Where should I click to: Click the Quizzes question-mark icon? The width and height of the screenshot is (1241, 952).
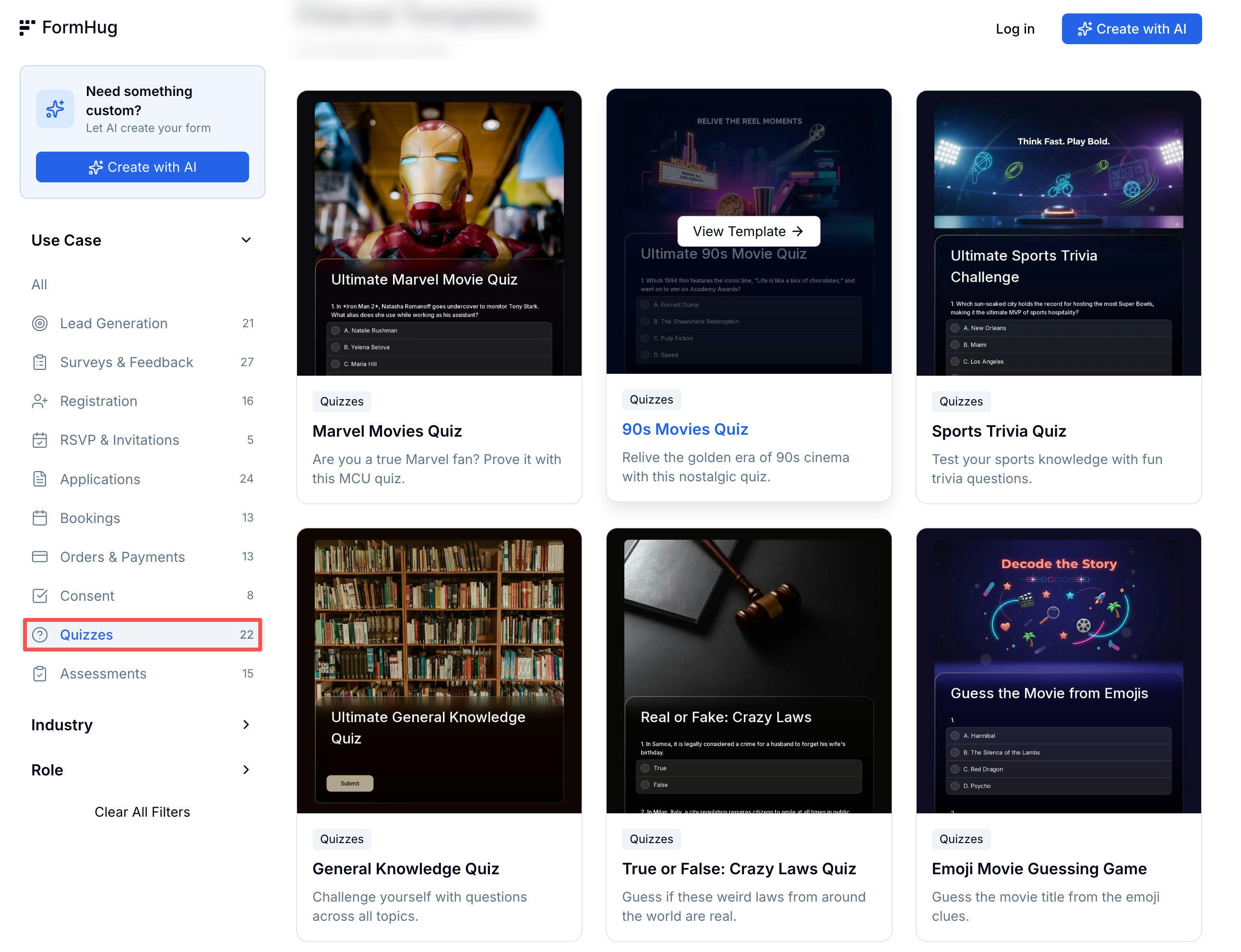[40, 635]
